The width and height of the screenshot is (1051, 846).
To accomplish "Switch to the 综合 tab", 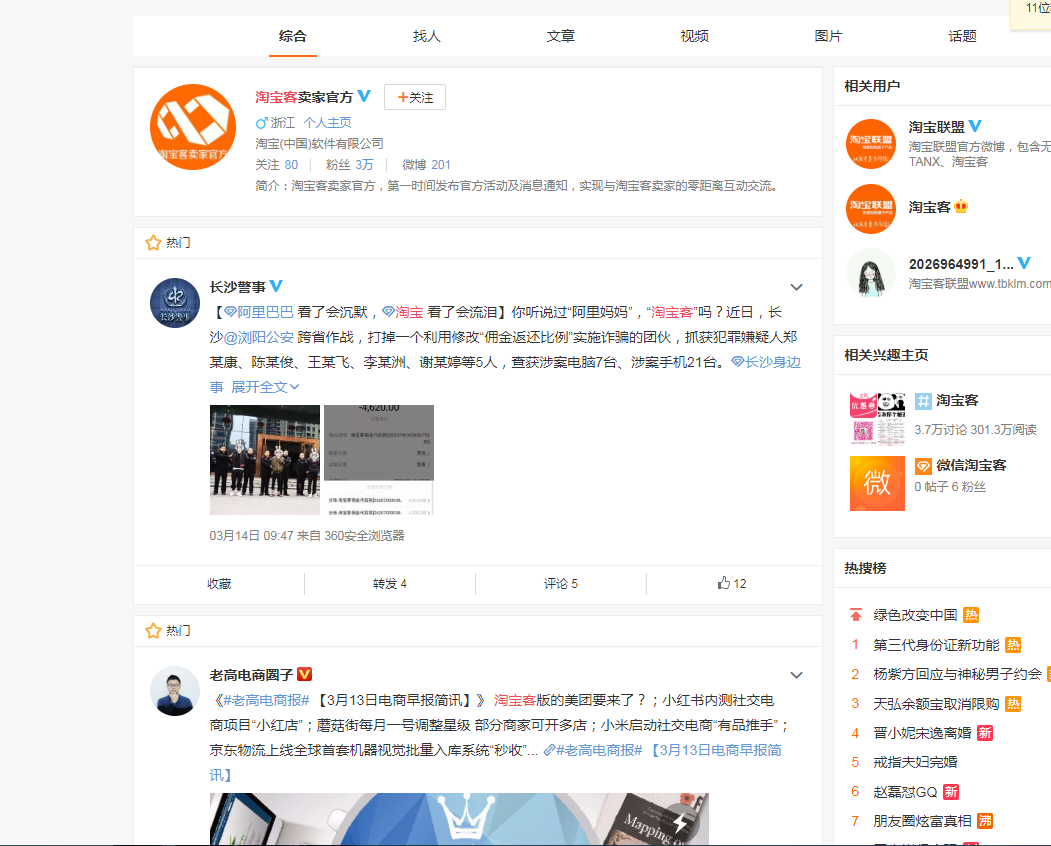I will [x=292, y=36].
